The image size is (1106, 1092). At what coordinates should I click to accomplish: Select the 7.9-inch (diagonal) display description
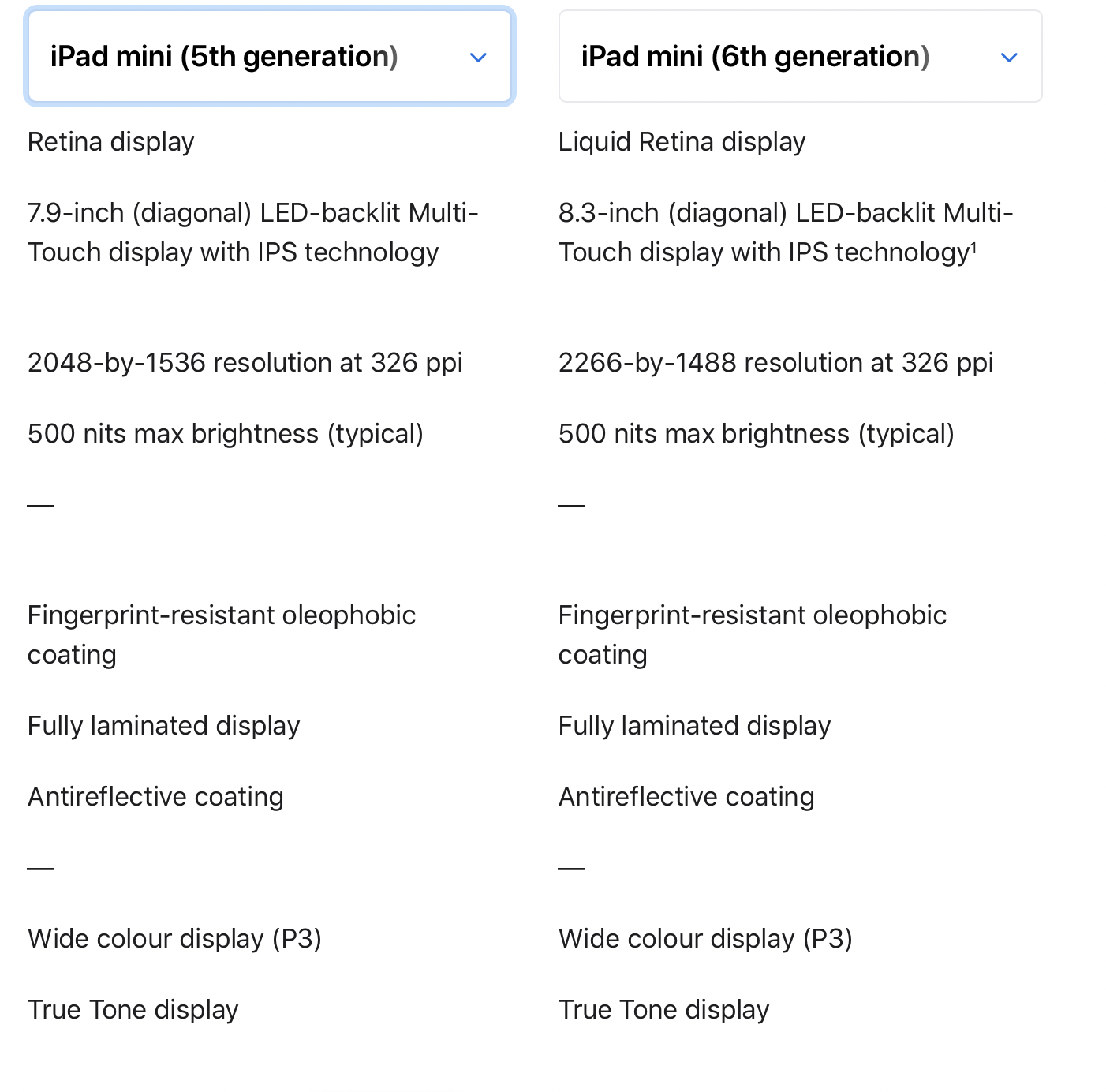pos(252,233)
